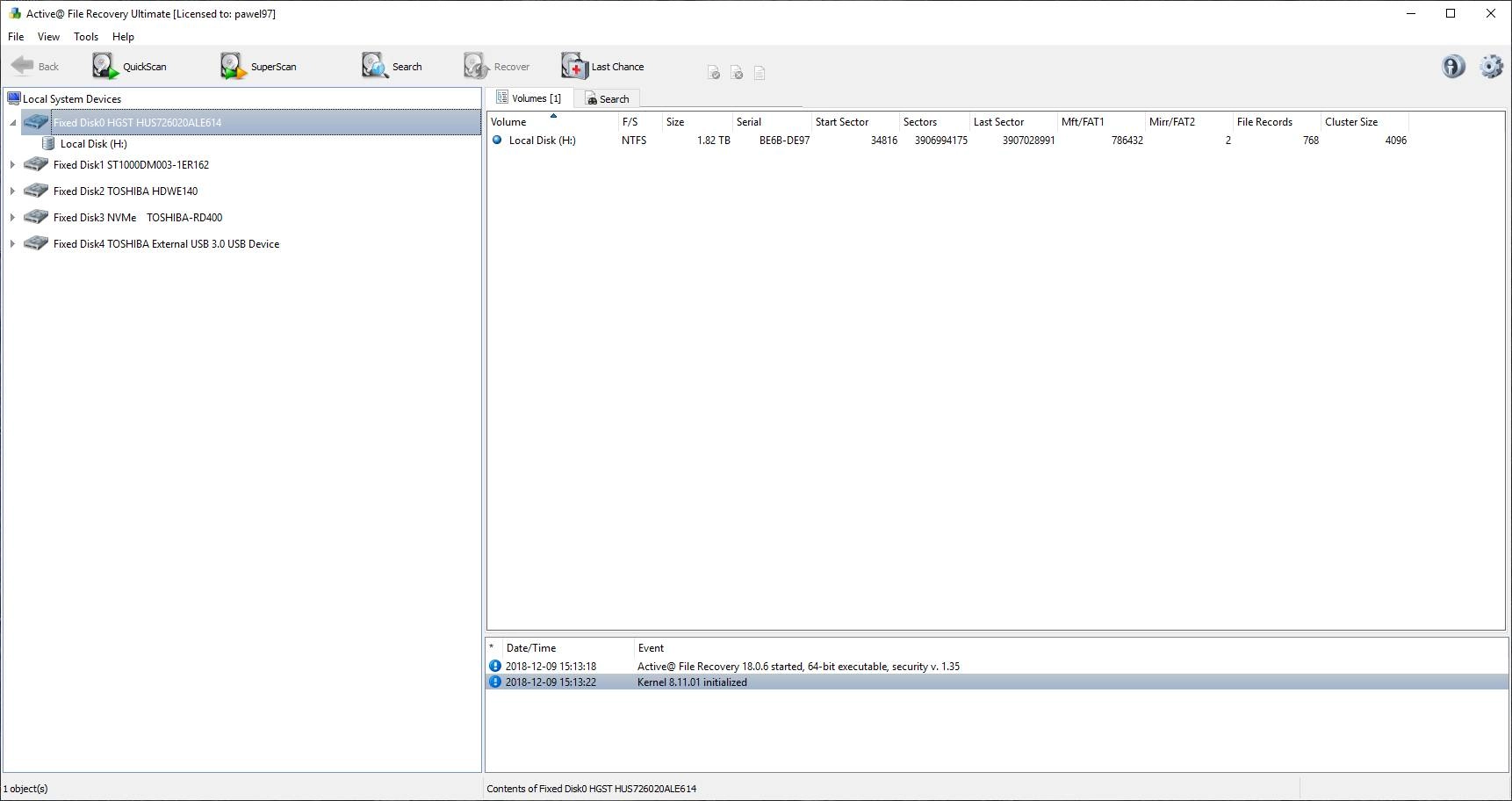The height and width of the screenshot is (801, 1512).
Task: Select Fixed Disk3 NVMe TOSHIBA-RD400 label
Action: (138, 218)
